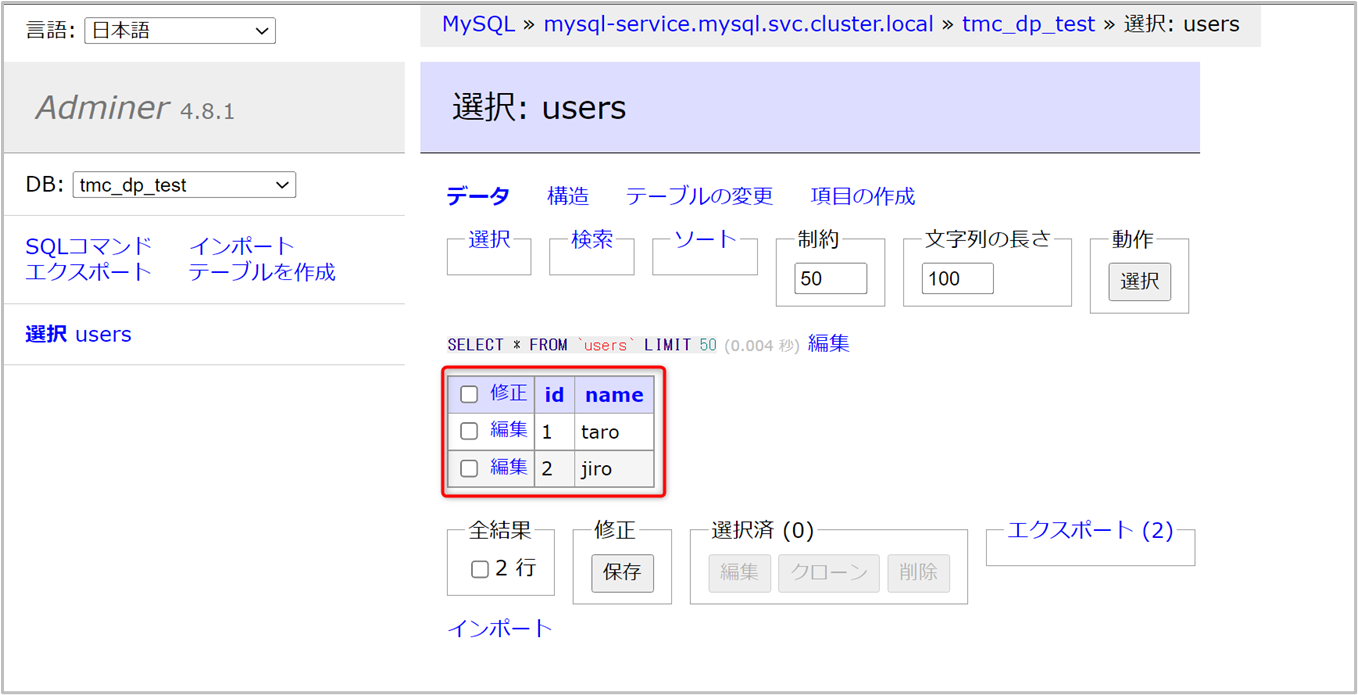Click the 項目の作成 link

click(862, 196)
